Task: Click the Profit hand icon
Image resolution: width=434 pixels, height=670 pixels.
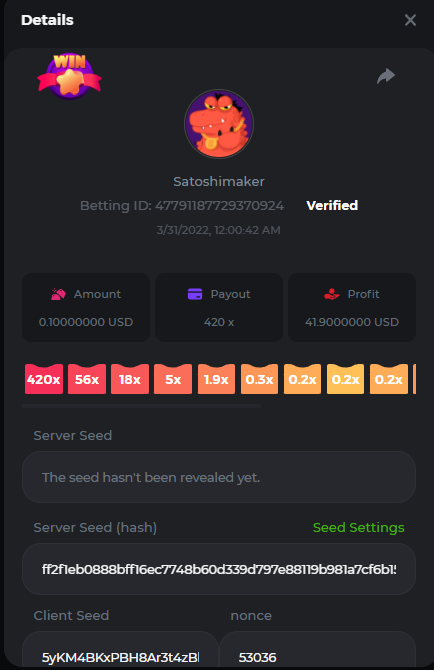Action: (x=331, y=294)
